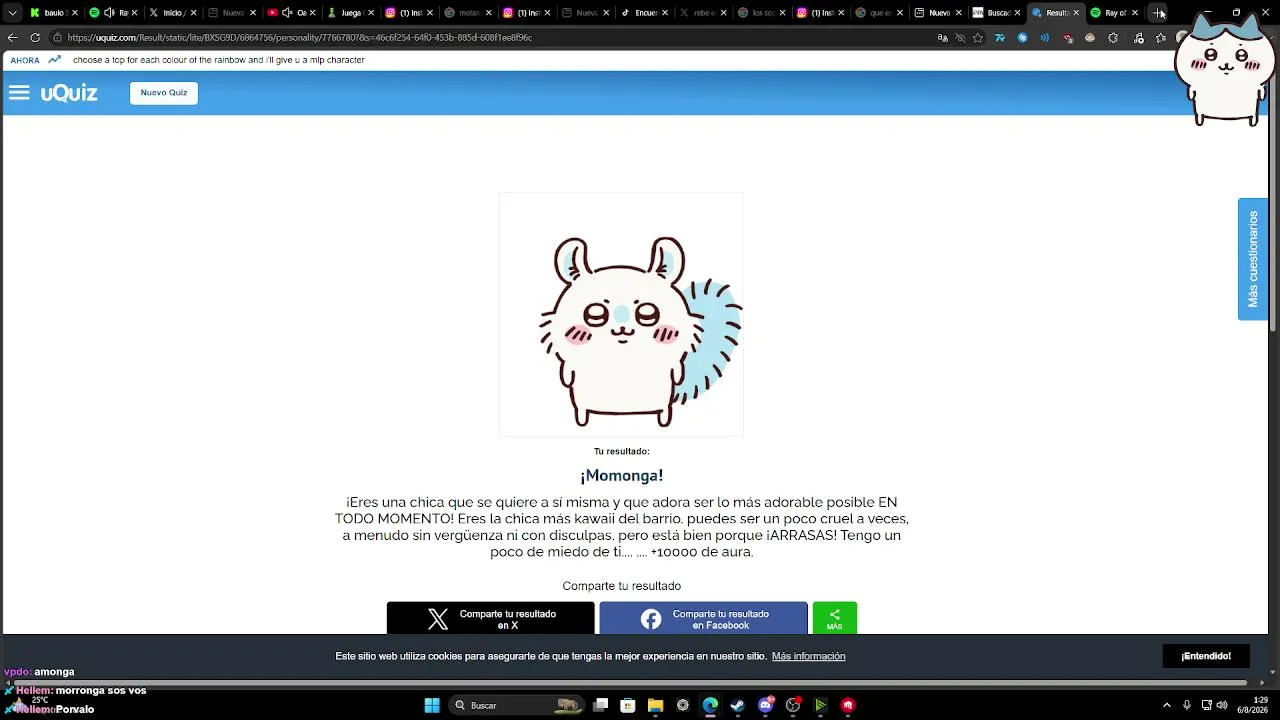The height and width of the screenshot is (720, 1280).
Task: Open Microsoft Store from the taskbar
Action: 628,705
